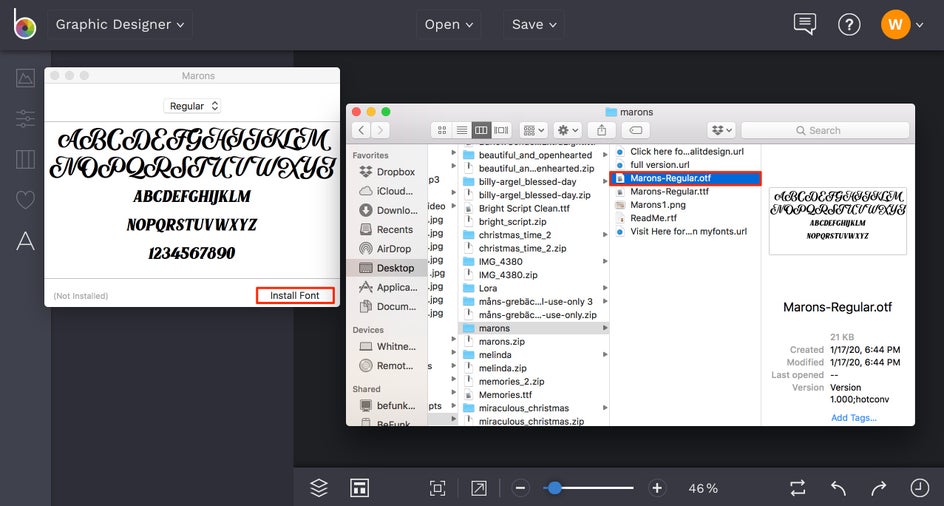Open the Templates columns sidebar icon
This screenshot has width=944, height=506.
[25, 160]
